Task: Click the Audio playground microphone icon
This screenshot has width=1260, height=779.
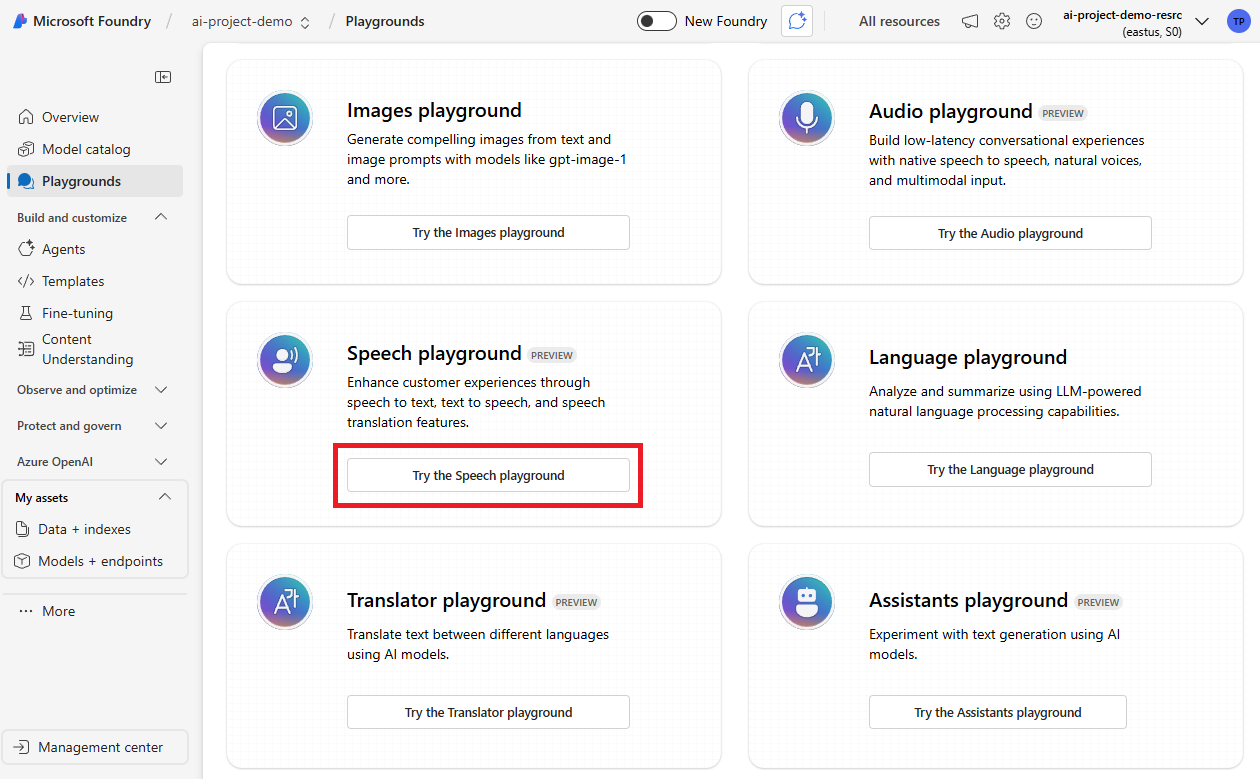Action: (807, 118)
